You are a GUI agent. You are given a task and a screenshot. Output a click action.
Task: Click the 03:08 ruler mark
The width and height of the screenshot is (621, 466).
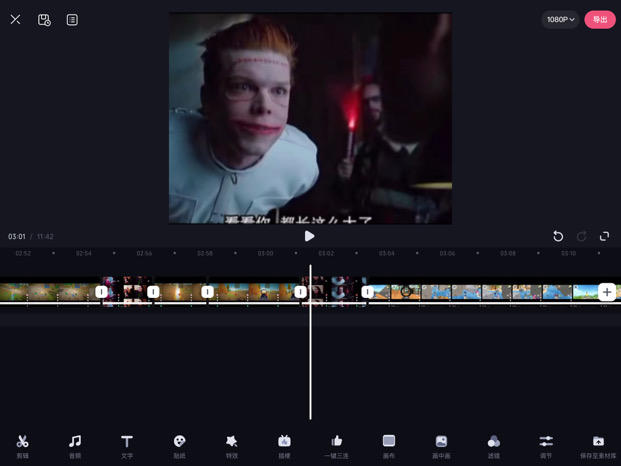click(x=508, y=253)
